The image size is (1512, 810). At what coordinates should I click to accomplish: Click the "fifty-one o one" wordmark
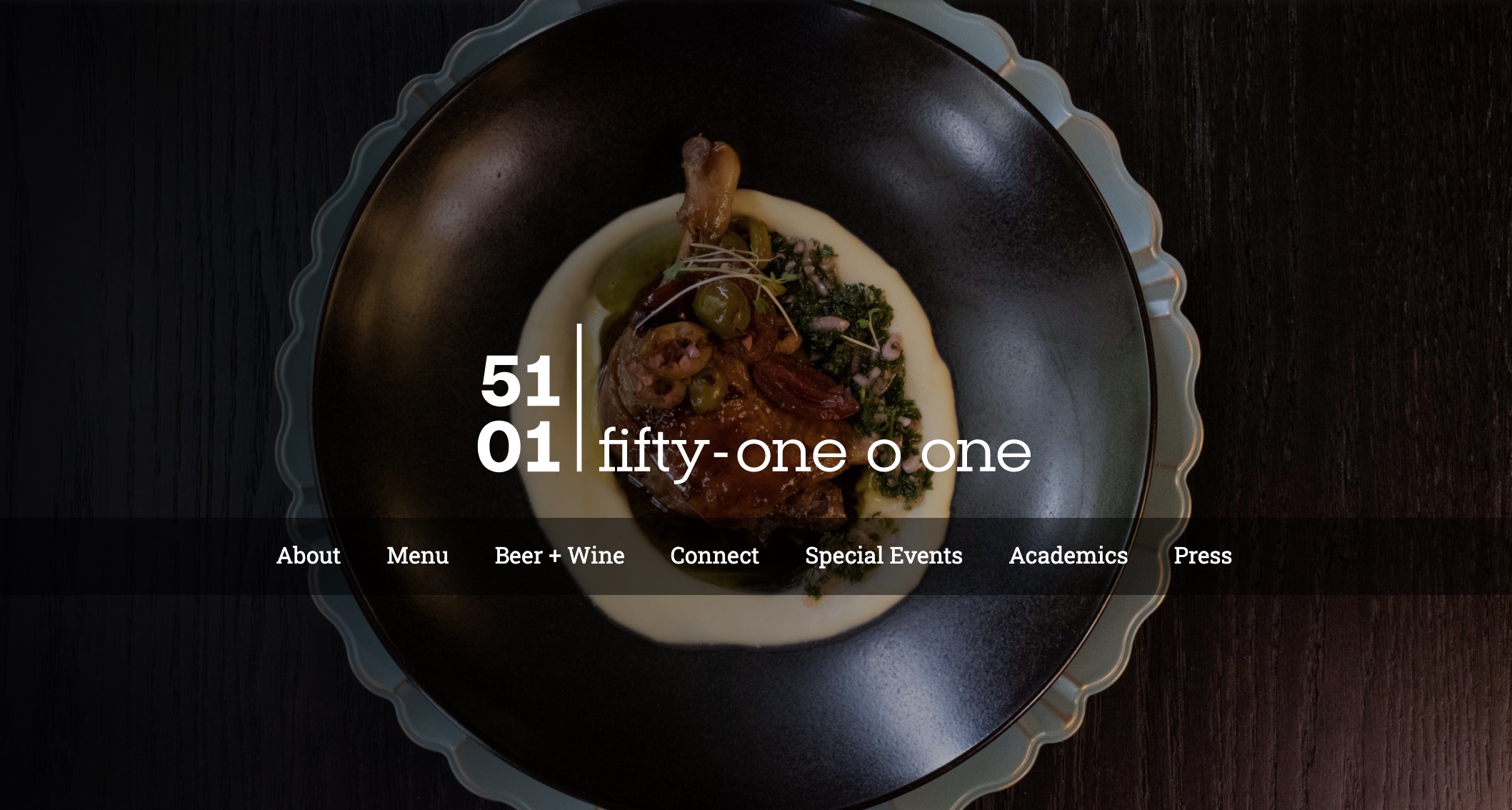814,451
